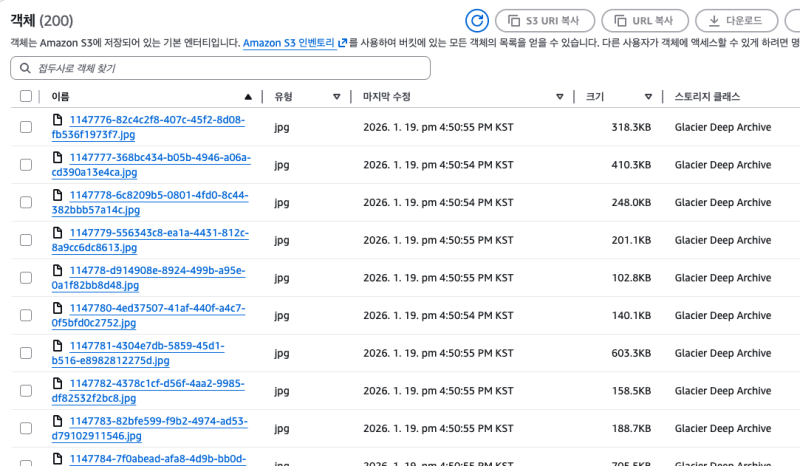
Task: Sort by 마지막 수정 column arrow
Action: click(x=560, y=97)
